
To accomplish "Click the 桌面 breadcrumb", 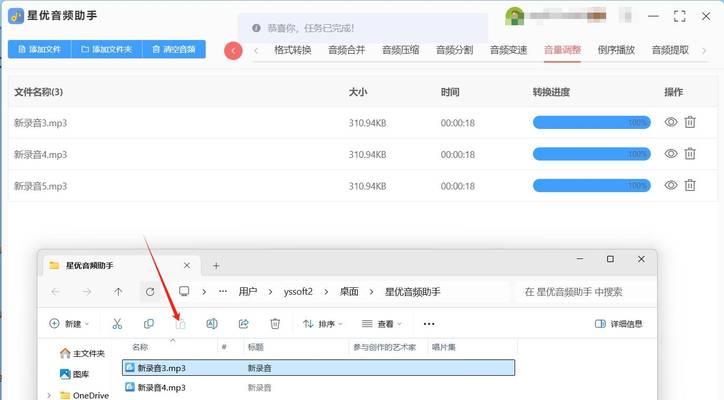I will (x=349, y=291).
